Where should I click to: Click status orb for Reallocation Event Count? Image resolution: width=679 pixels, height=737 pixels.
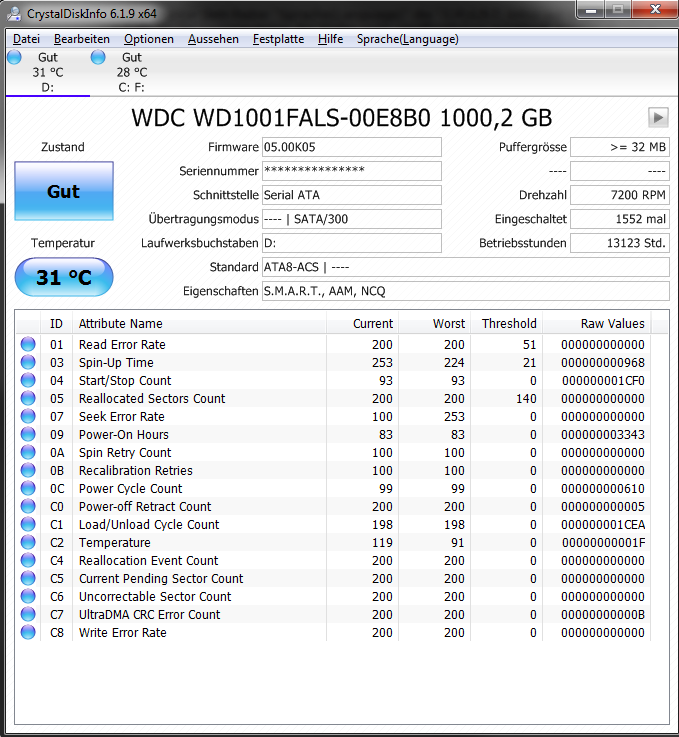(28, 560)
